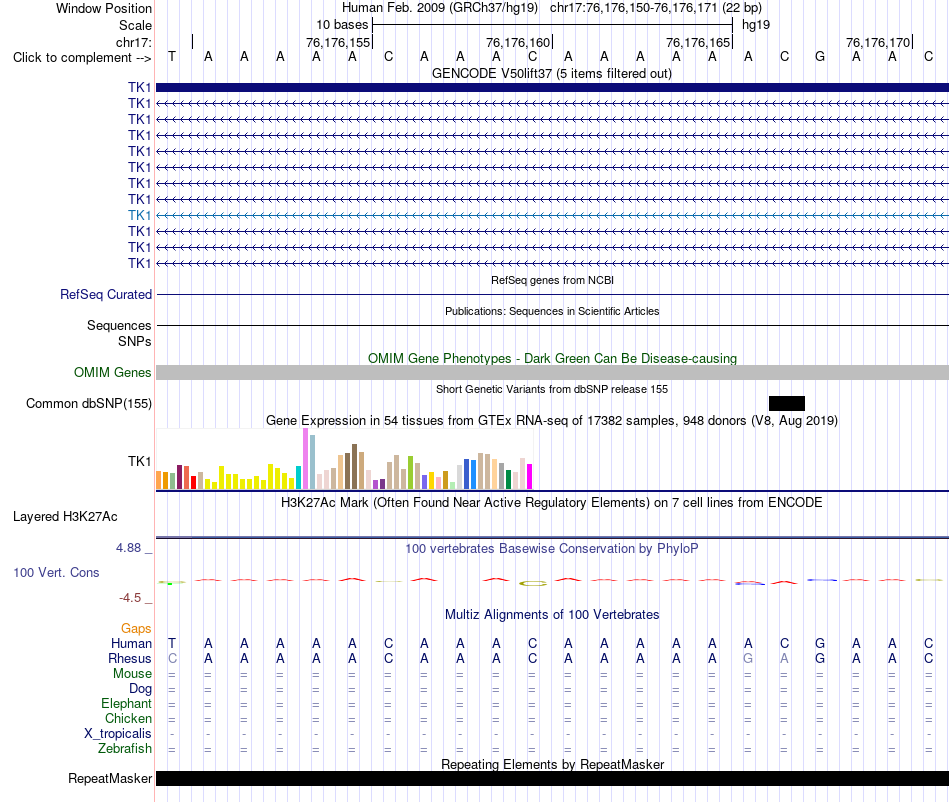Open 'Repeating Elements by RepeatMasker' track title

pyautogui.click(x=552, y=764)
